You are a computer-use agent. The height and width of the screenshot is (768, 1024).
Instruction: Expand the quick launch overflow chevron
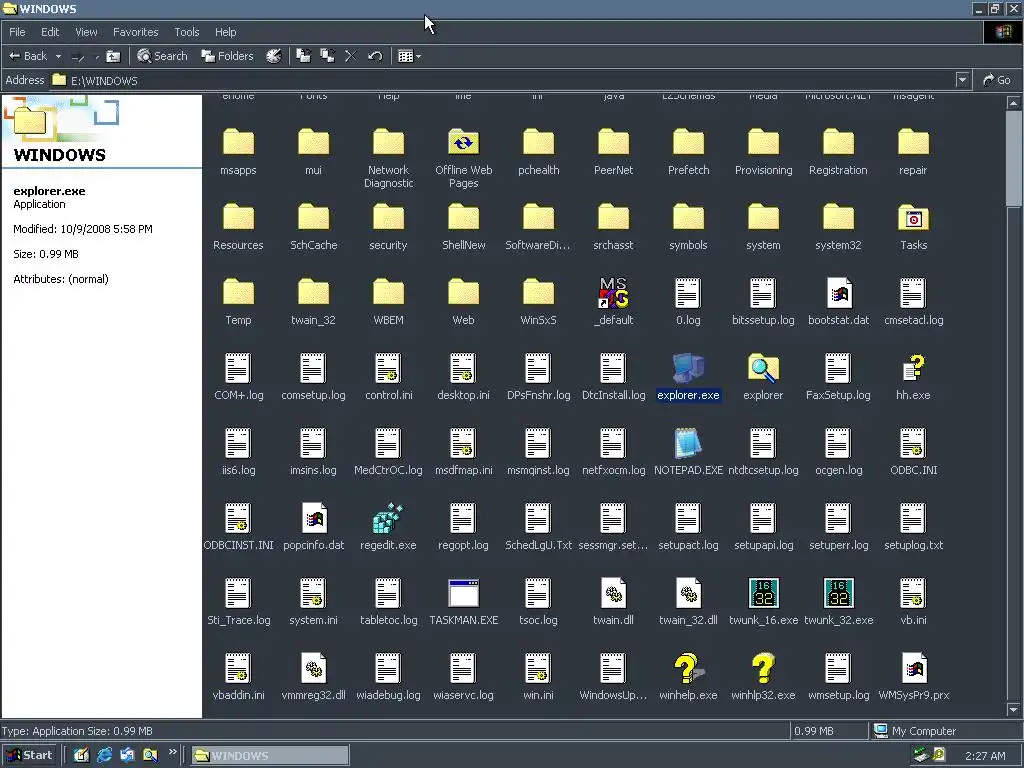[172, 752]
